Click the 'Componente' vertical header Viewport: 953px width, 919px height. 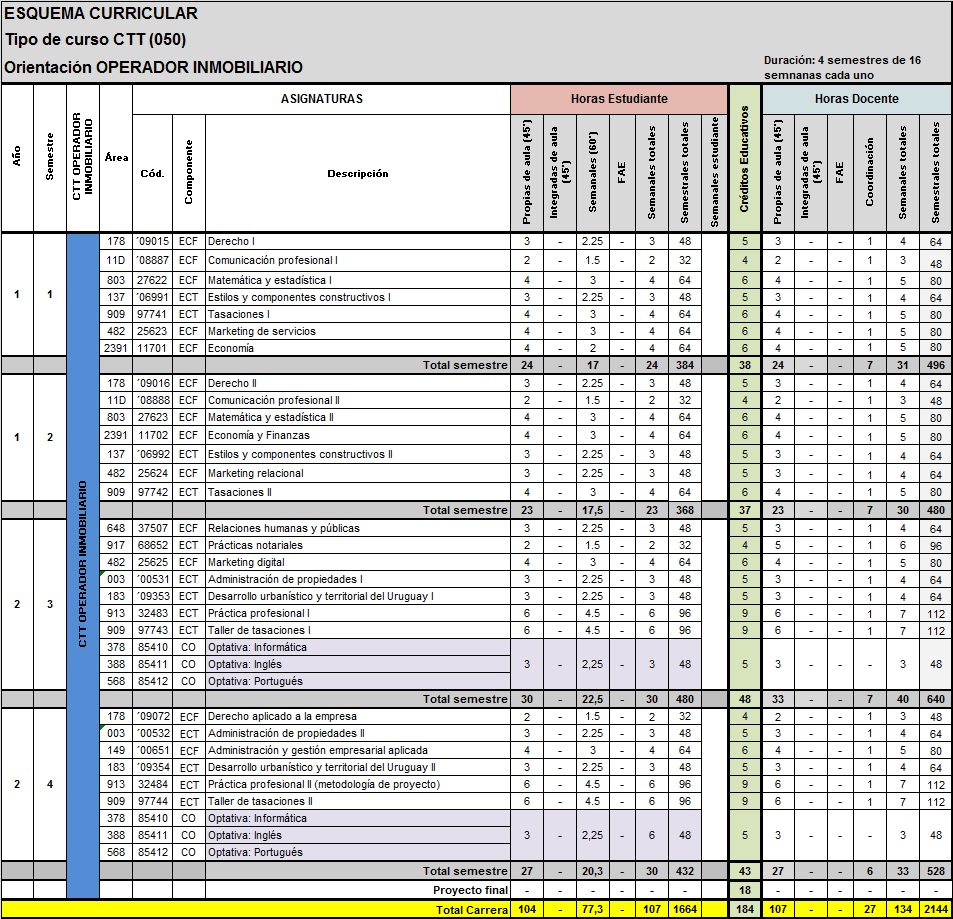188,172
